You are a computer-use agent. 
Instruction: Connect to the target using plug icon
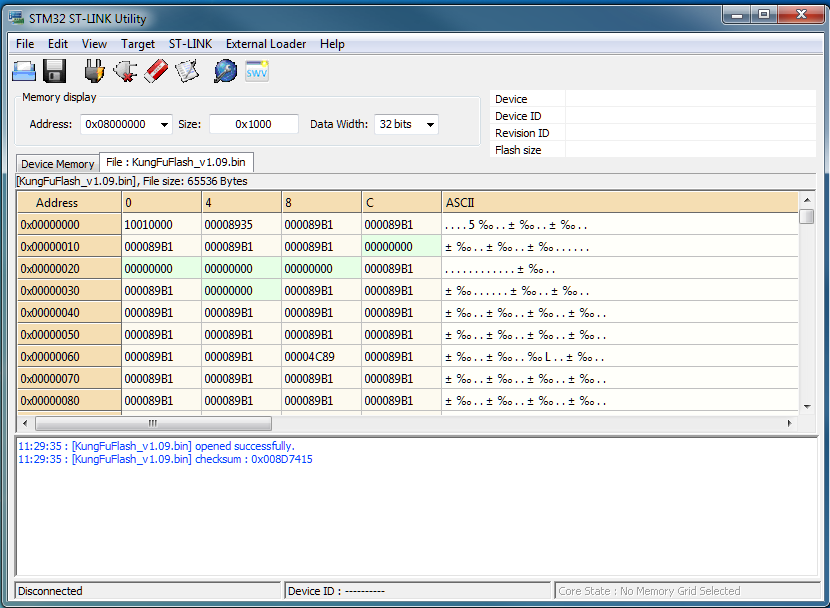(94, 71)
